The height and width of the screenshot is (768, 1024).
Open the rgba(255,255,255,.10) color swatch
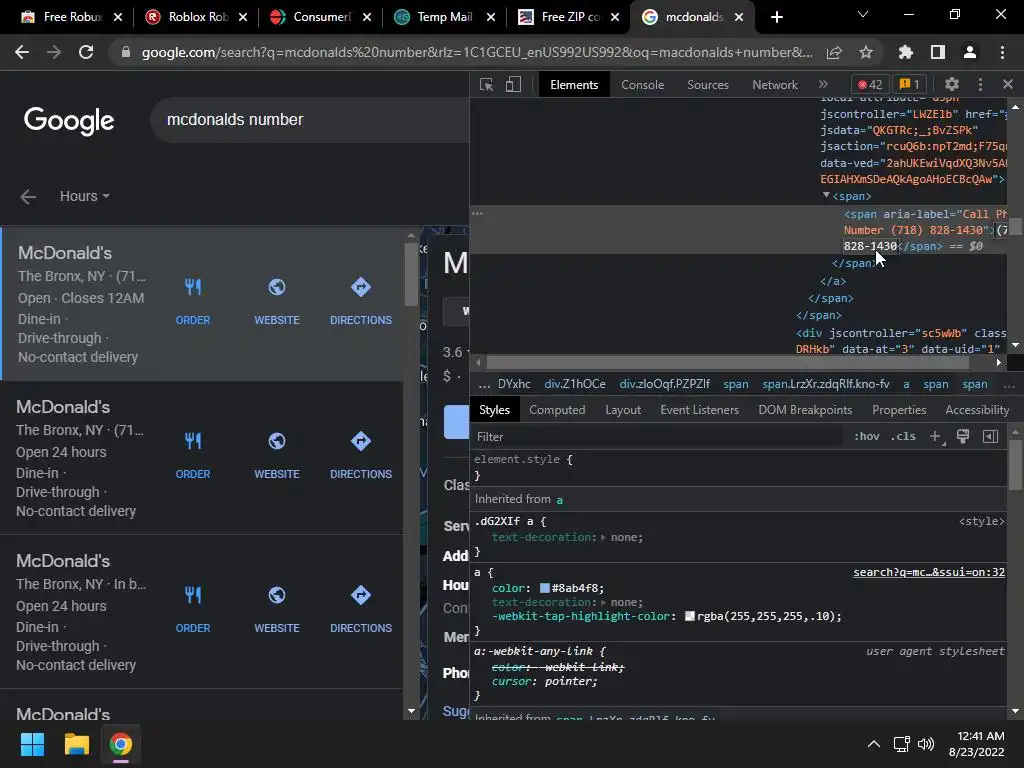tap(689, 616)
